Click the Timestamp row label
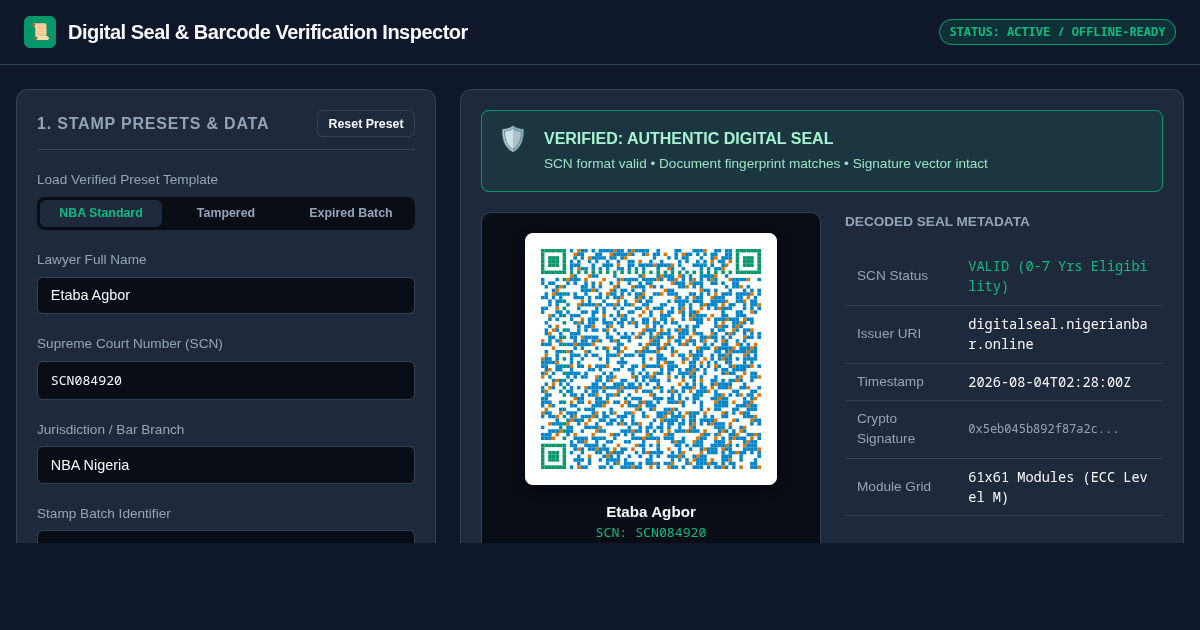The width and height of the screenshot is (1200, 630). click(x=890, y=382)
